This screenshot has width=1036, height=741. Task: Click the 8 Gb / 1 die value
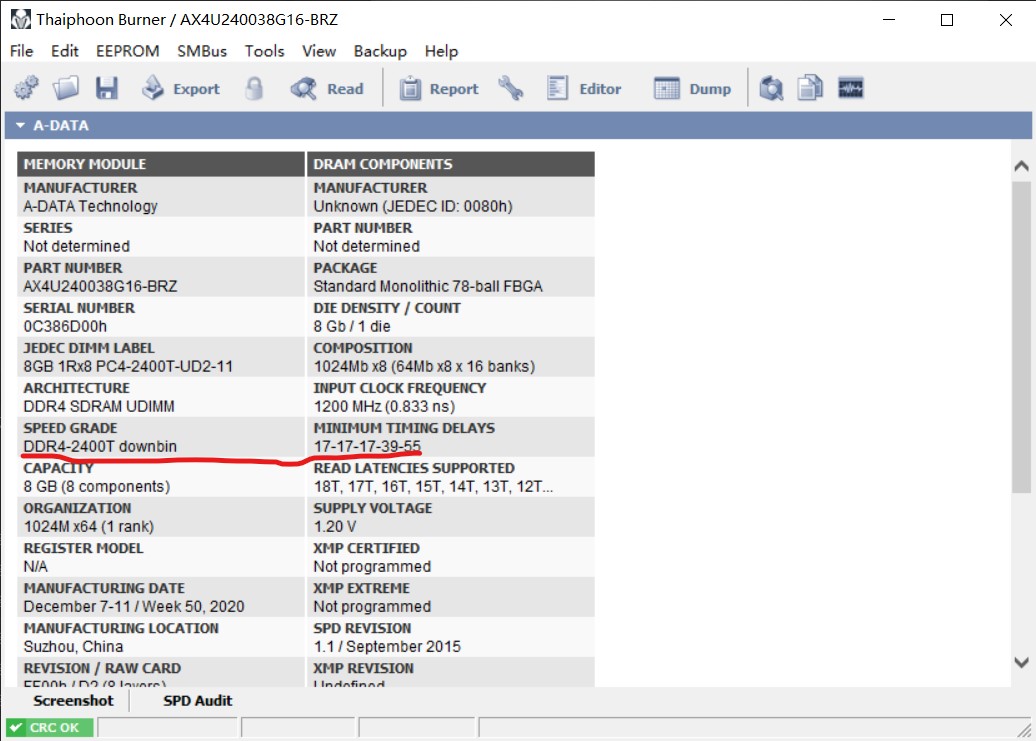352,326
